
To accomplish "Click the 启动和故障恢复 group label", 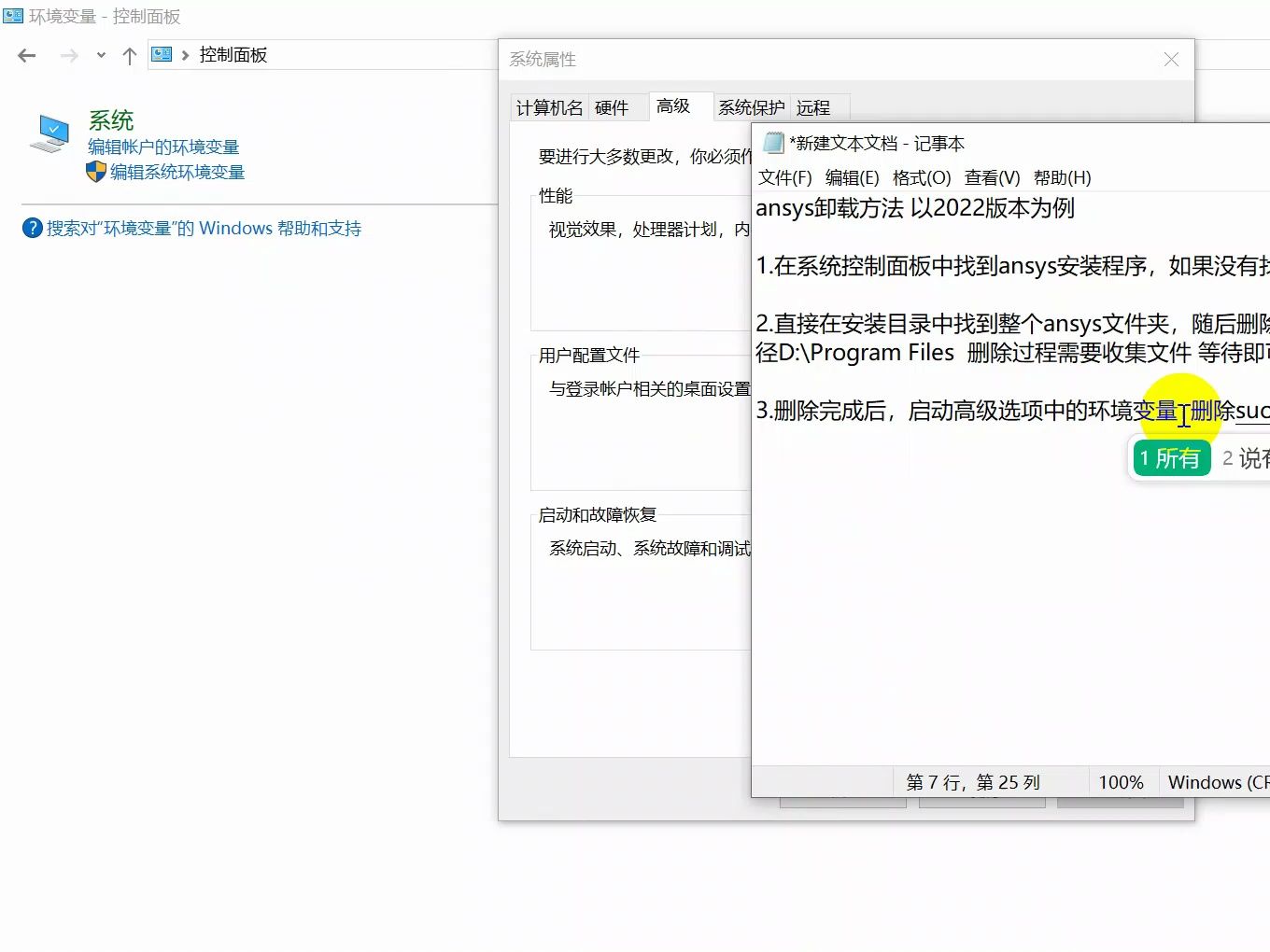I will pos(598,515).
